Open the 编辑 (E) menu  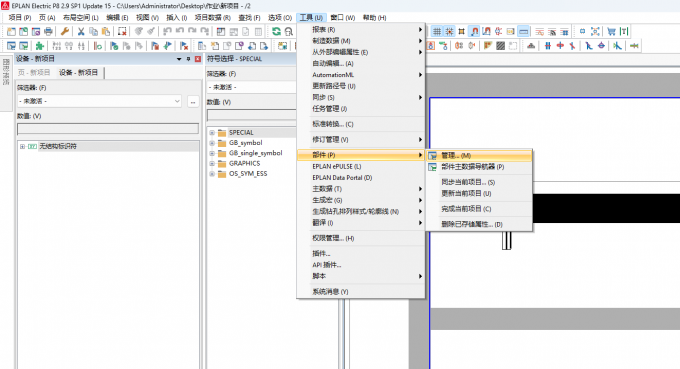pos(117,17)
